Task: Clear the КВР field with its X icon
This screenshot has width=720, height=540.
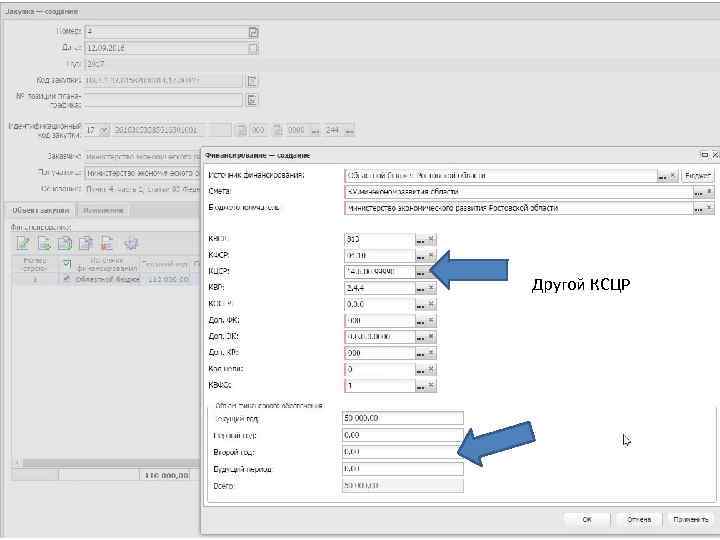Action: tap(431, 288)
